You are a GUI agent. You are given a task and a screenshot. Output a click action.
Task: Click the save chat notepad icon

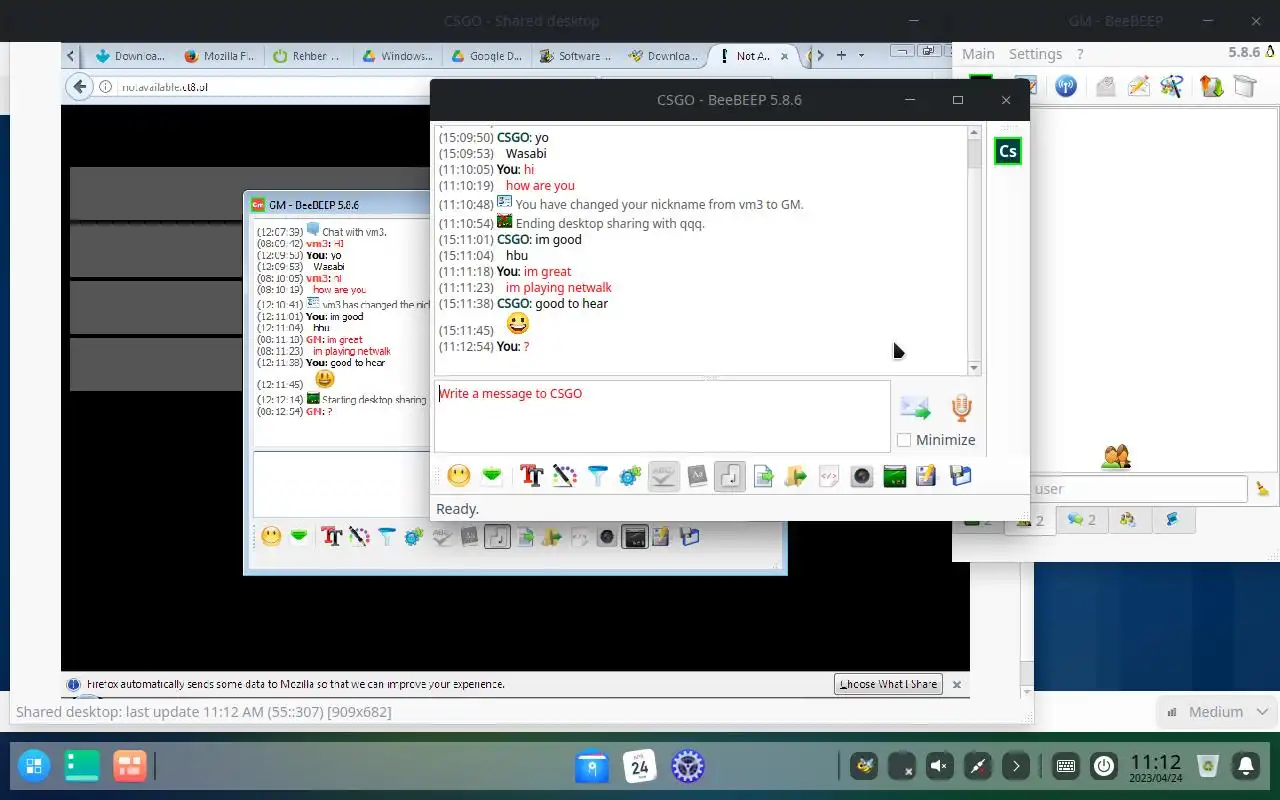(x=926, y=476)
